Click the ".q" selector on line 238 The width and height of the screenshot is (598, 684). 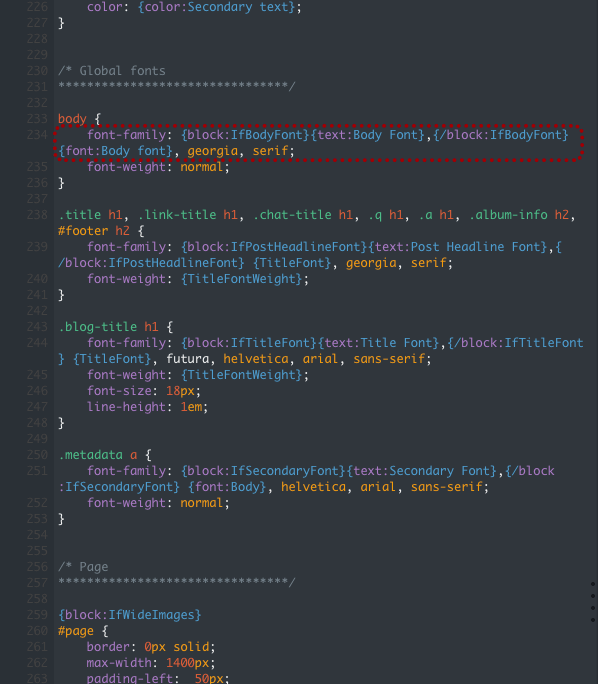coord(375,215)
